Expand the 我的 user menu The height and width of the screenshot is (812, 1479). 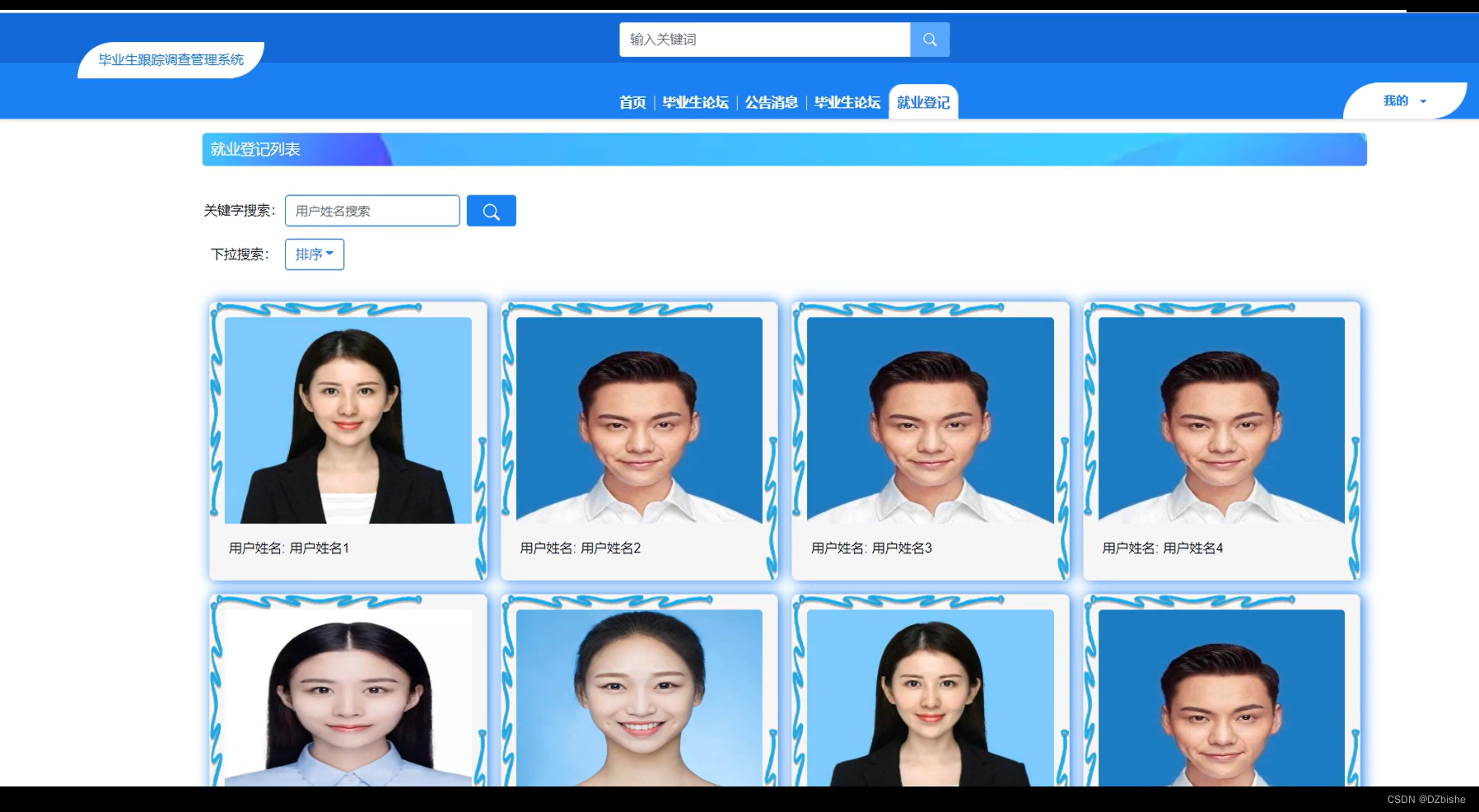[x=1405, y=100]
